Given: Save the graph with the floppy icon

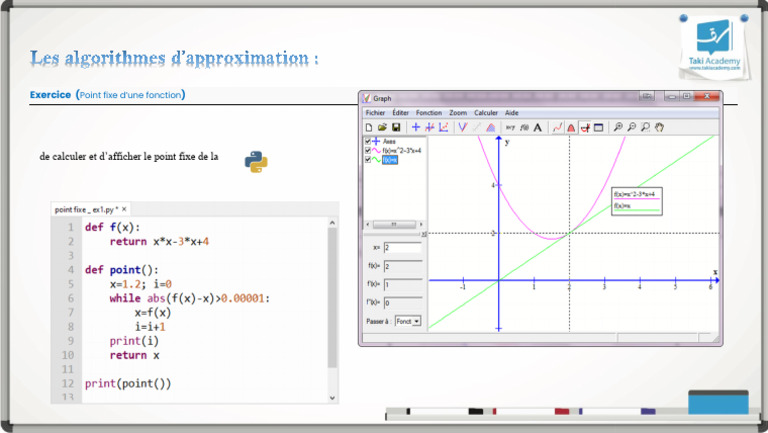Looking at the screenshot, I should tap(396, 127).
